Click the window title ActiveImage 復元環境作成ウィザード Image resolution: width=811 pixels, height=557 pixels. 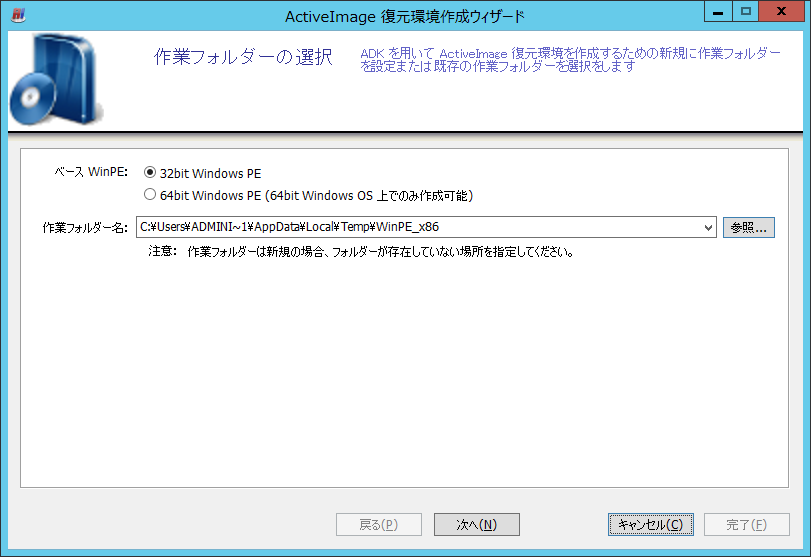pos(405,17)
